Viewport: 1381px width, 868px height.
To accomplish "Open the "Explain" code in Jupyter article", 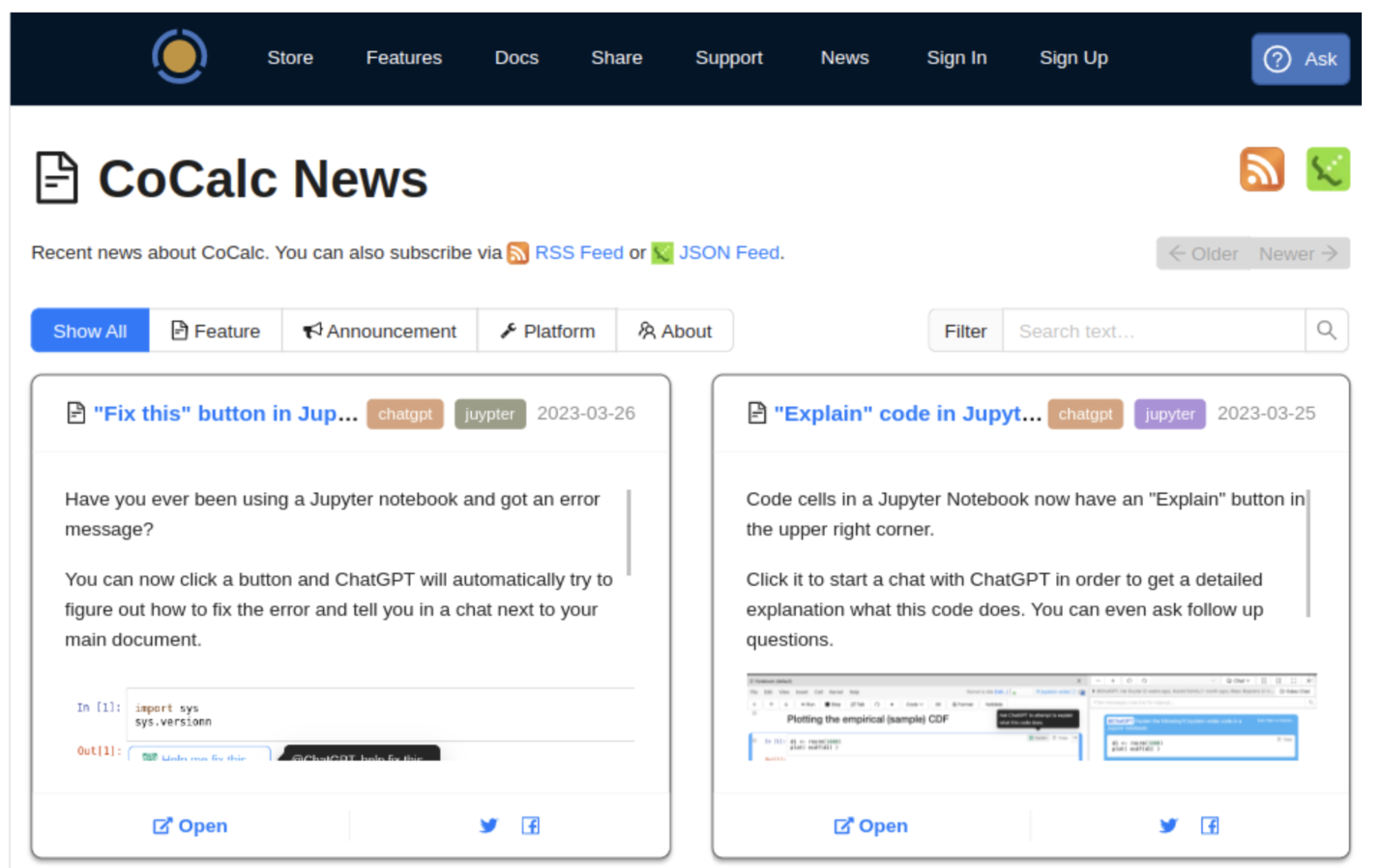I will (x=906, y=414).
